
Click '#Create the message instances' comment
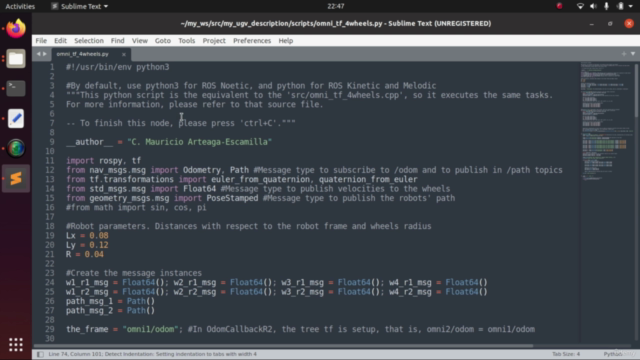(x=134, y=273)
